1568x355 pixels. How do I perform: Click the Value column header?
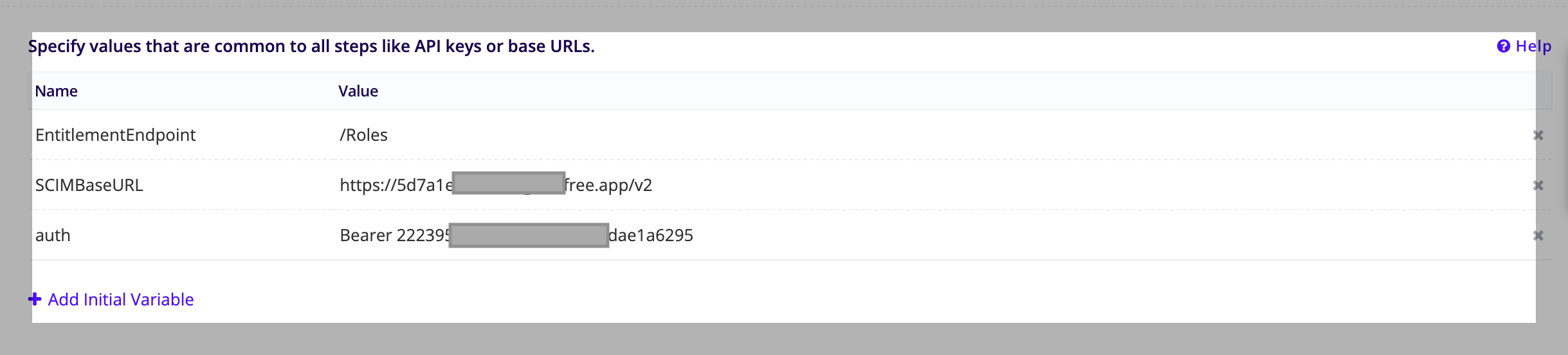[358, 91]
